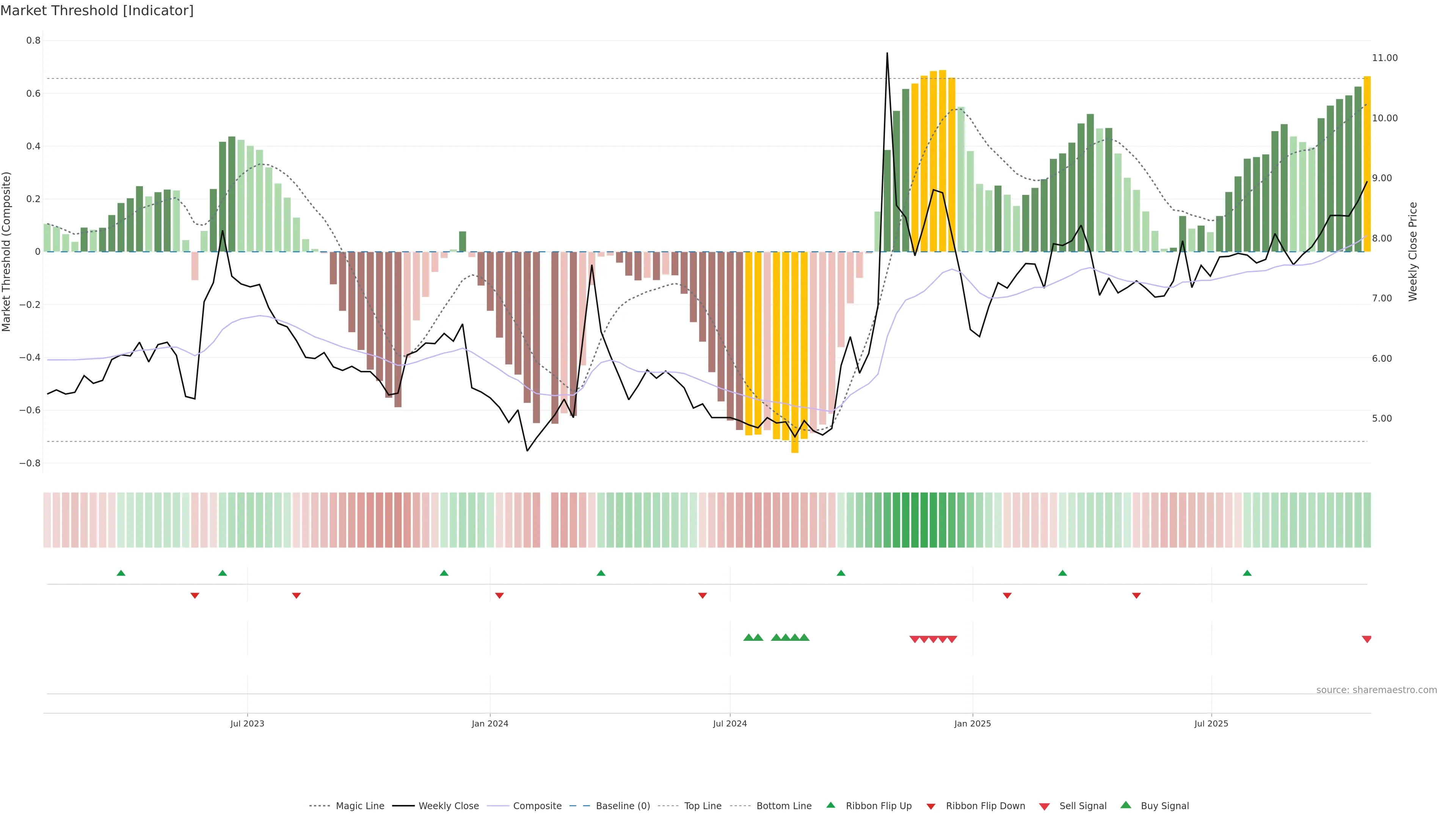This screenshot has width=1456, height=819.
Task: Hide the Composite line via legend
Action: pyautogui.click(x=537, y=805)
